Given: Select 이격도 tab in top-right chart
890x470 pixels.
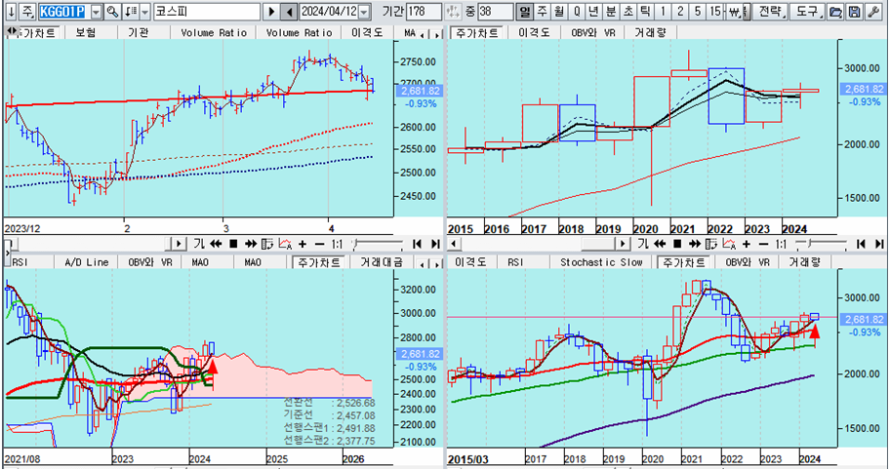Looking at the screenshot, I should point(535,33).
